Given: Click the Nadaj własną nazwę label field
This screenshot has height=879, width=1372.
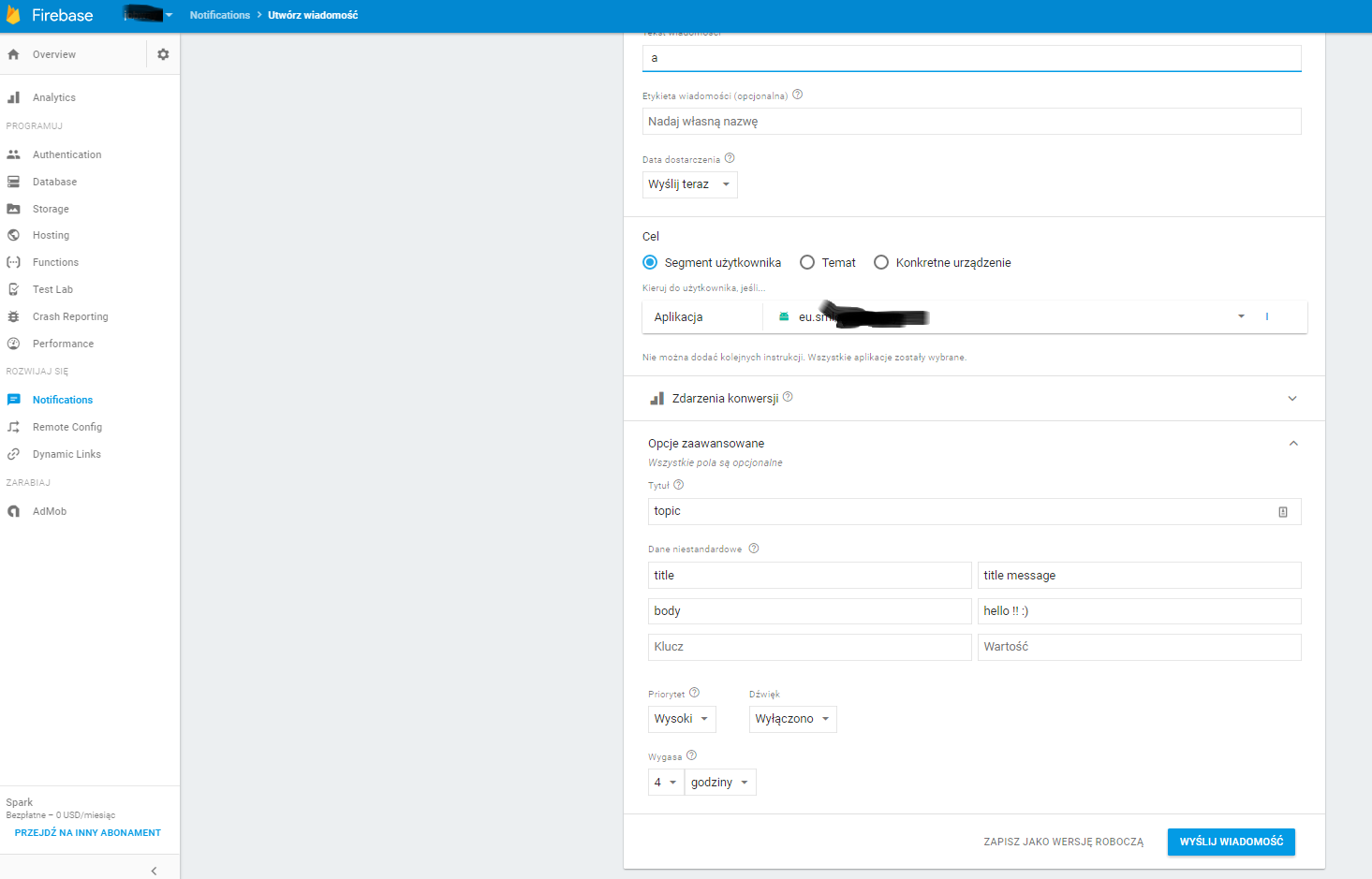Looking at the screenshot, I should click(x=972, y=122).
